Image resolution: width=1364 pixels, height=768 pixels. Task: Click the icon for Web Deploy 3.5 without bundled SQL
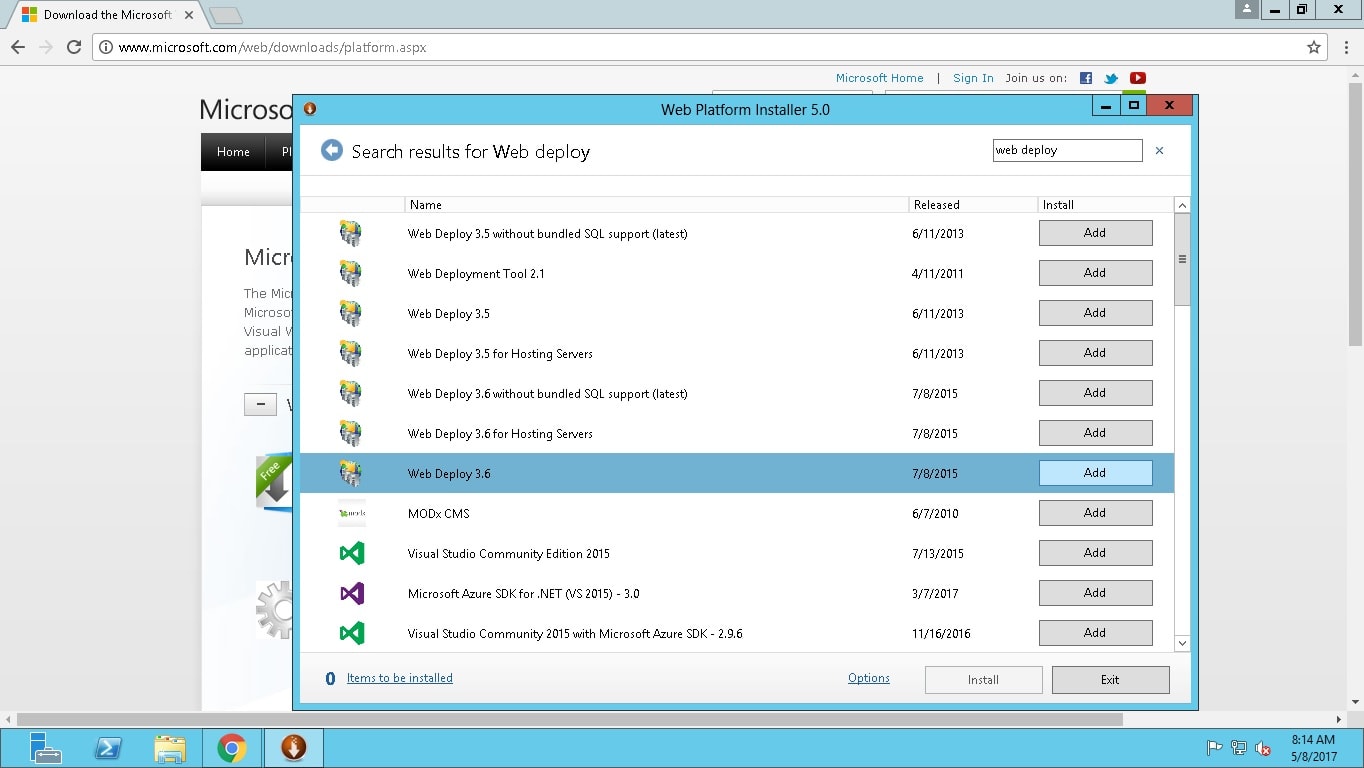[350, 233]
